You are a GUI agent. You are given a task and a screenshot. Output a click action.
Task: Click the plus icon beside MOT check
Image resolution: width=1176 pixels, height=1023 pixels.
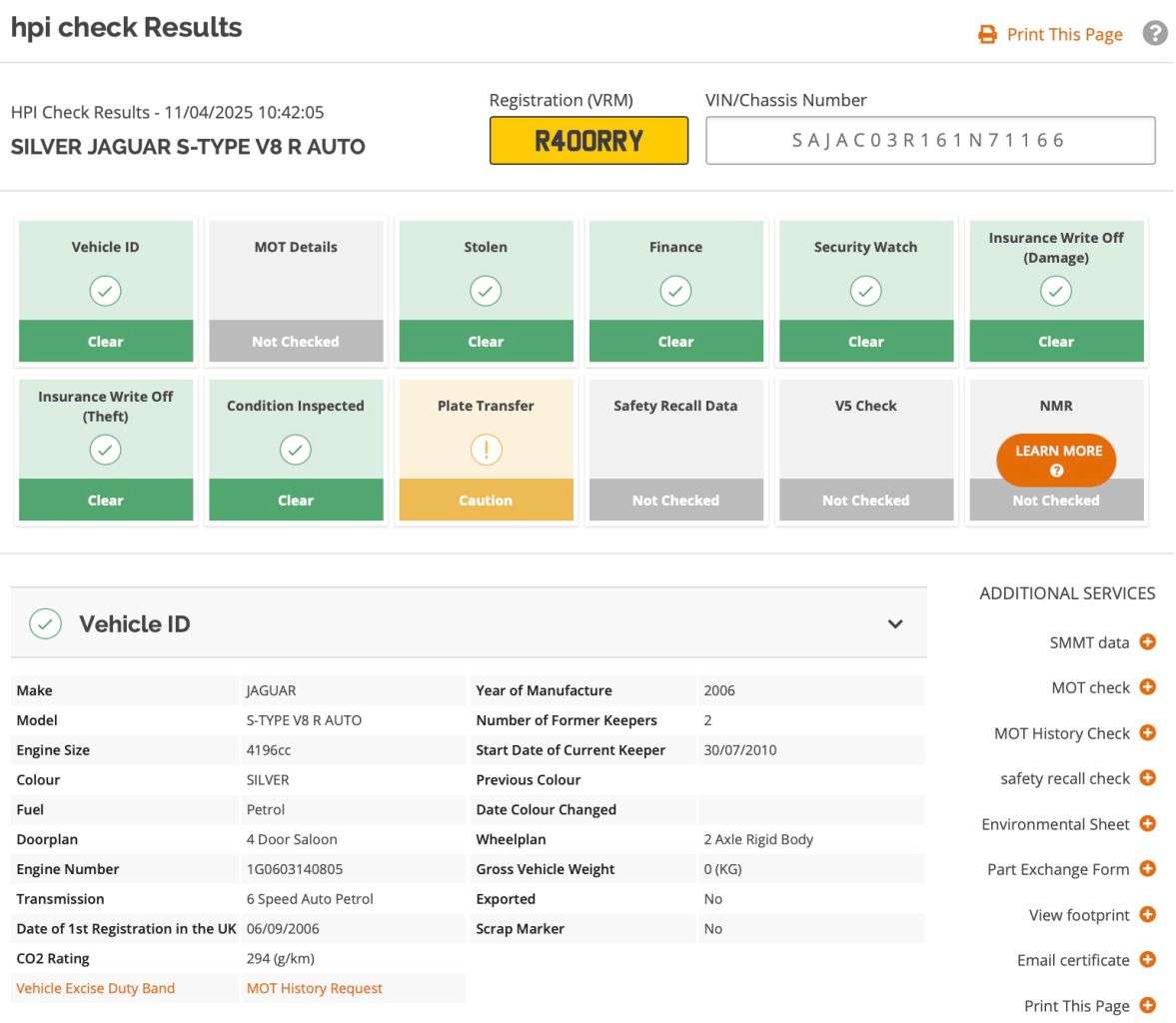(x=1148, y=687)
